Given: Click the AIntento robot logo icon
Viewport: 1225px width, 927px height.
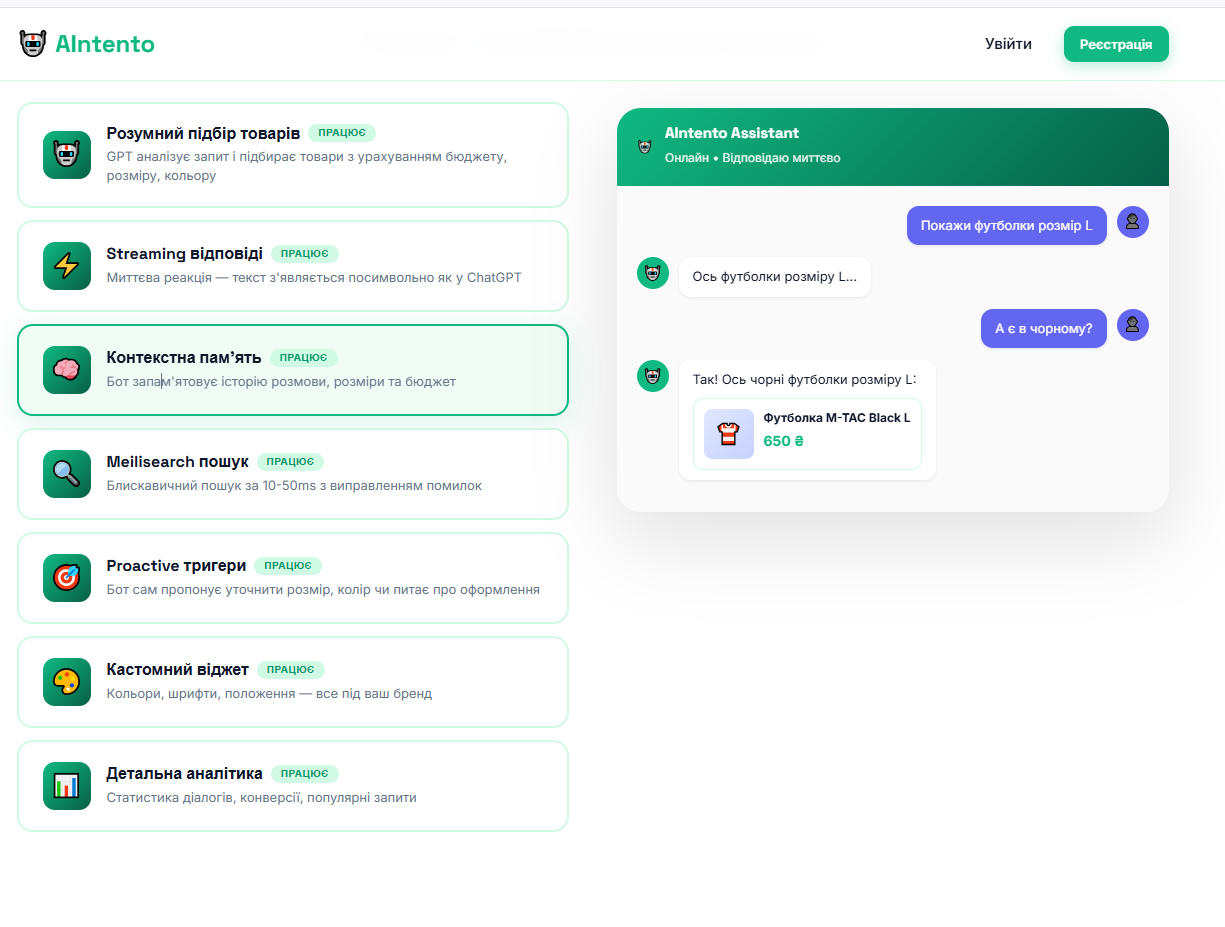Looking at the screenshot, I should pos(33,43).
